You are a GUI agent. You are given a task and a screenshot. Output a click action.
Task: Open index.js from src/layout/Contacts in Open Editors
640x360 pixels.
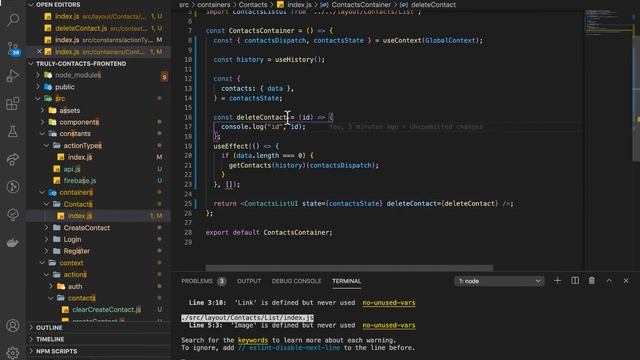pos(98,16)
